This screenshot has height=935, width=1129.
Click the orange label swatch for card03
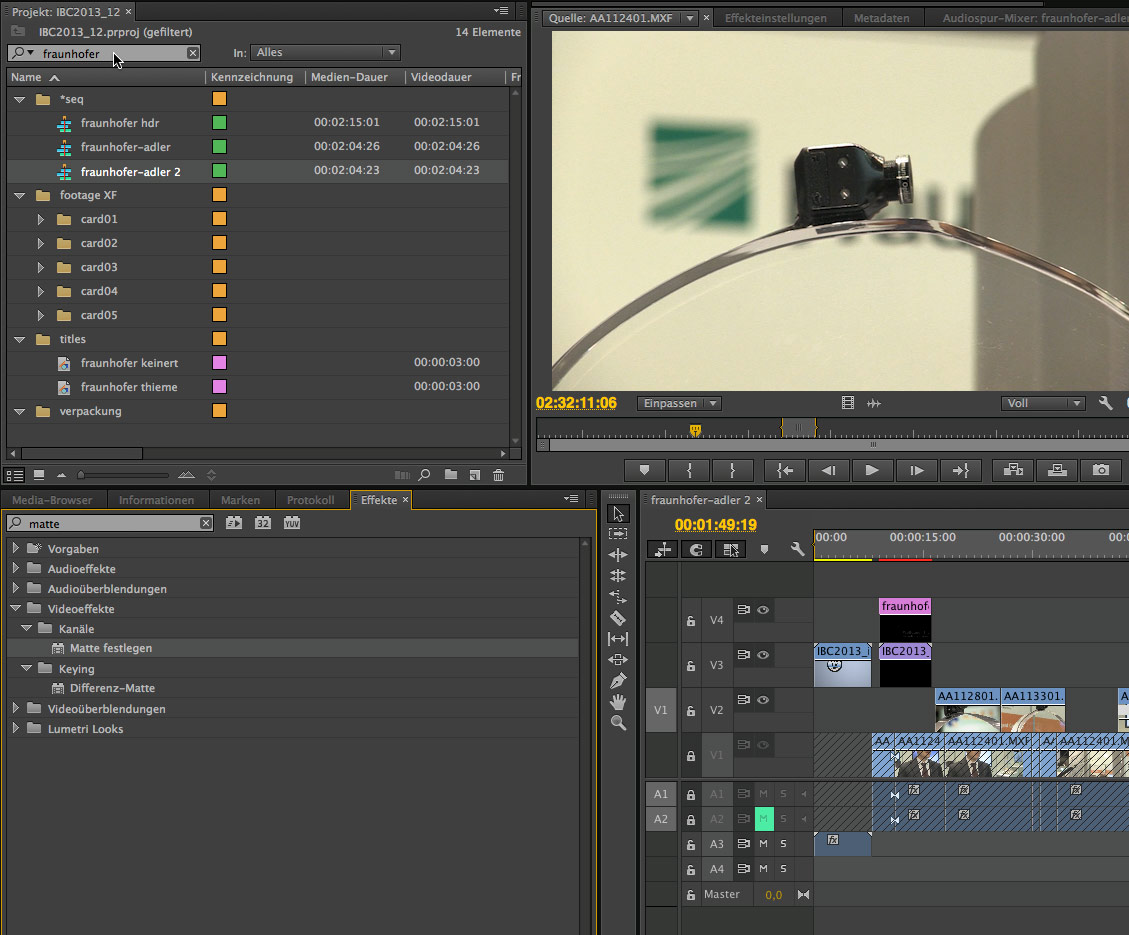(219, 267)
